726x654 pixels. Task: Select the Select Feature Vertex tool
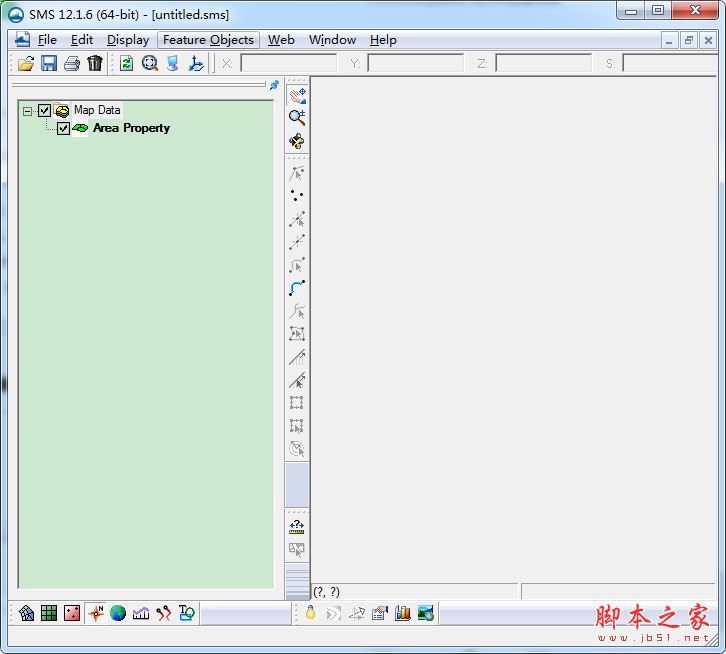pyautogui.click(x=297, y=219)
